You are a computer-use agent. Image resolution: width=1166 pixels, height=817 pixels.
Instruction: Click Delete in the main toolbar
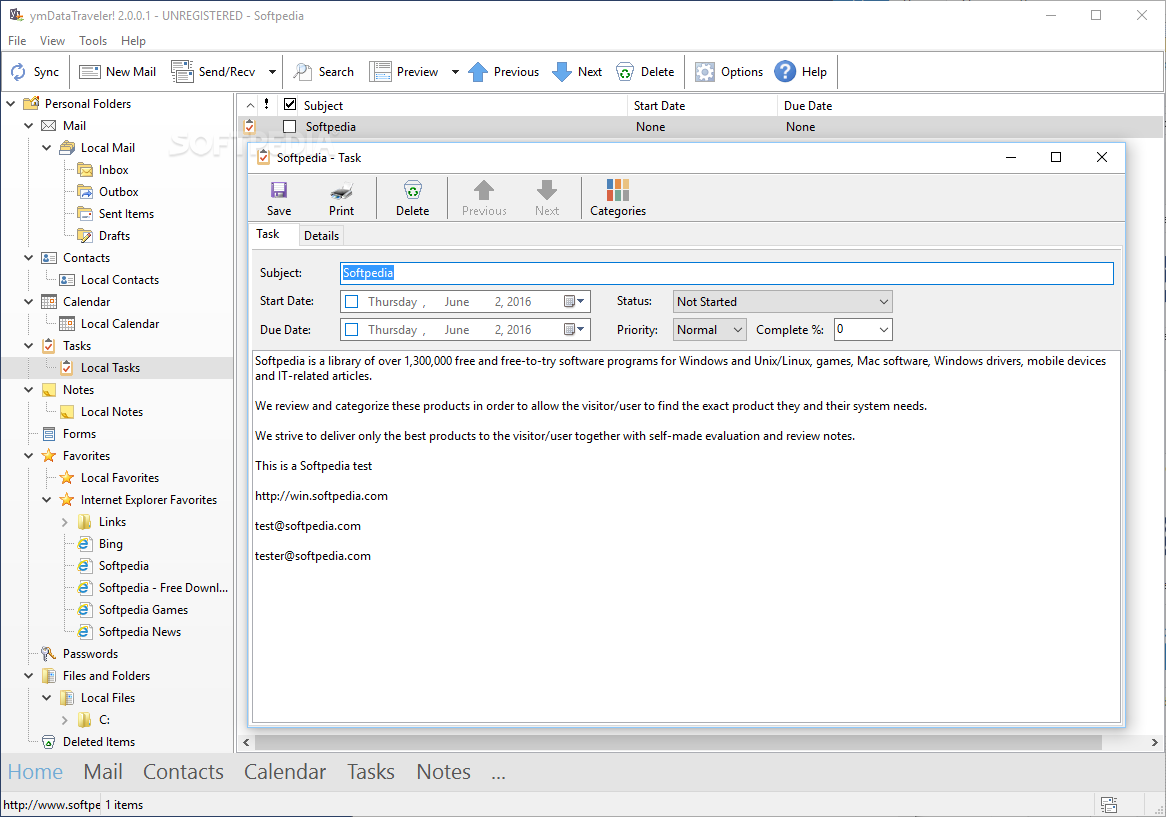pos(645,72)
